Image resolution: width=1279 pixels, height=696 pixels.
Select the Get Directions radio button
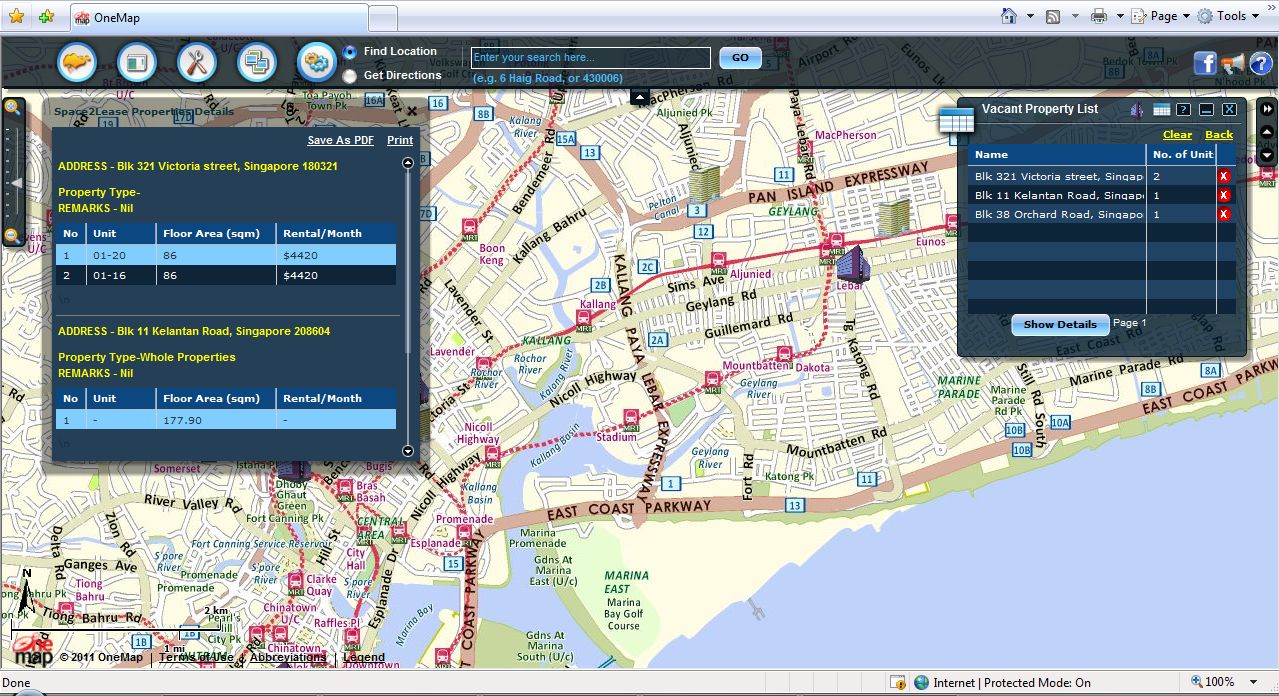pyautogui.click(x=349, y=76)
